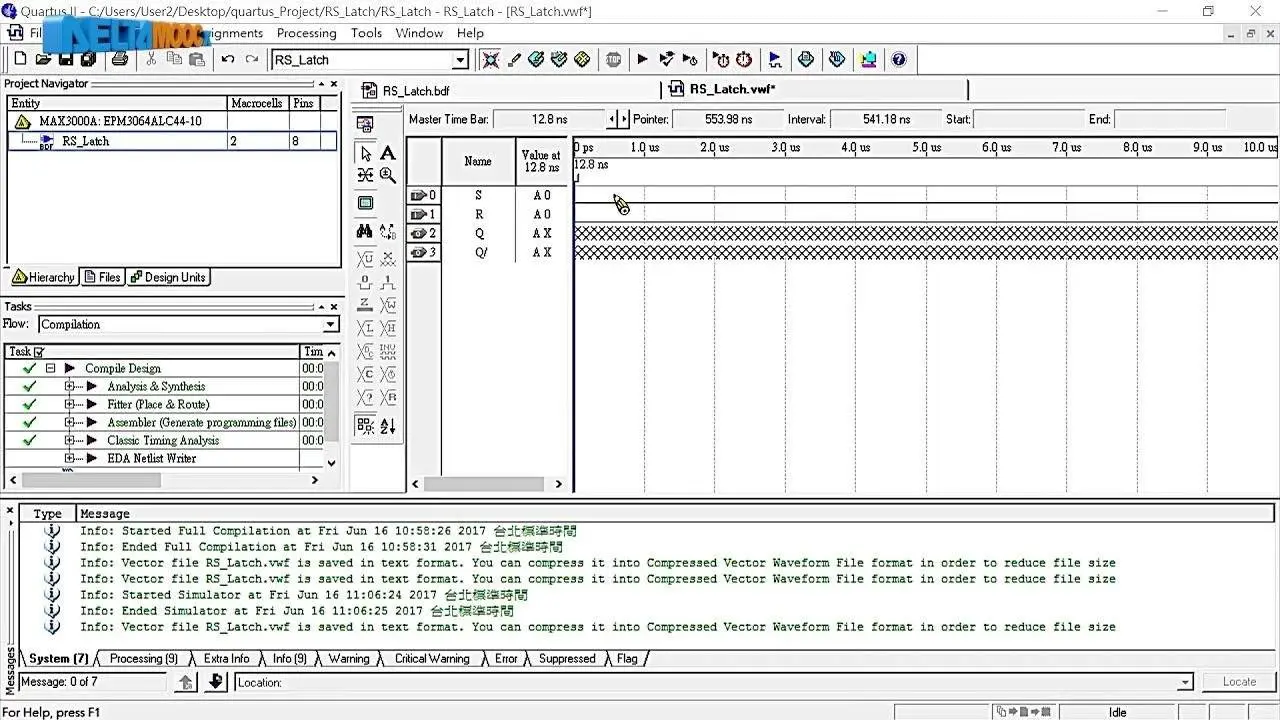Click the Overwrite Clock icon
Viewport: 1280px width, 720px height.
click(388, 374)
